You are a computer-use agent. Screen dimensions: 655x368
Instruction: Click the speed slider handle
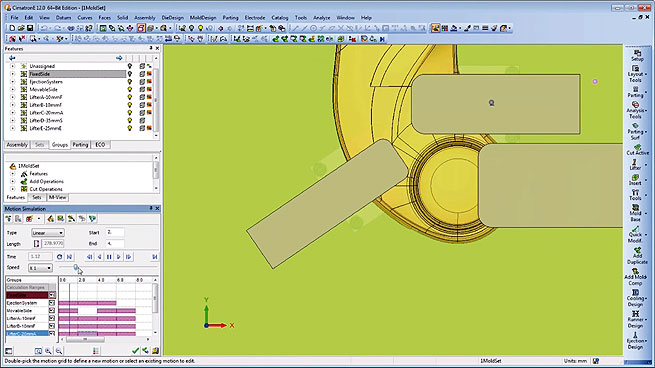[x=76, y=267]
